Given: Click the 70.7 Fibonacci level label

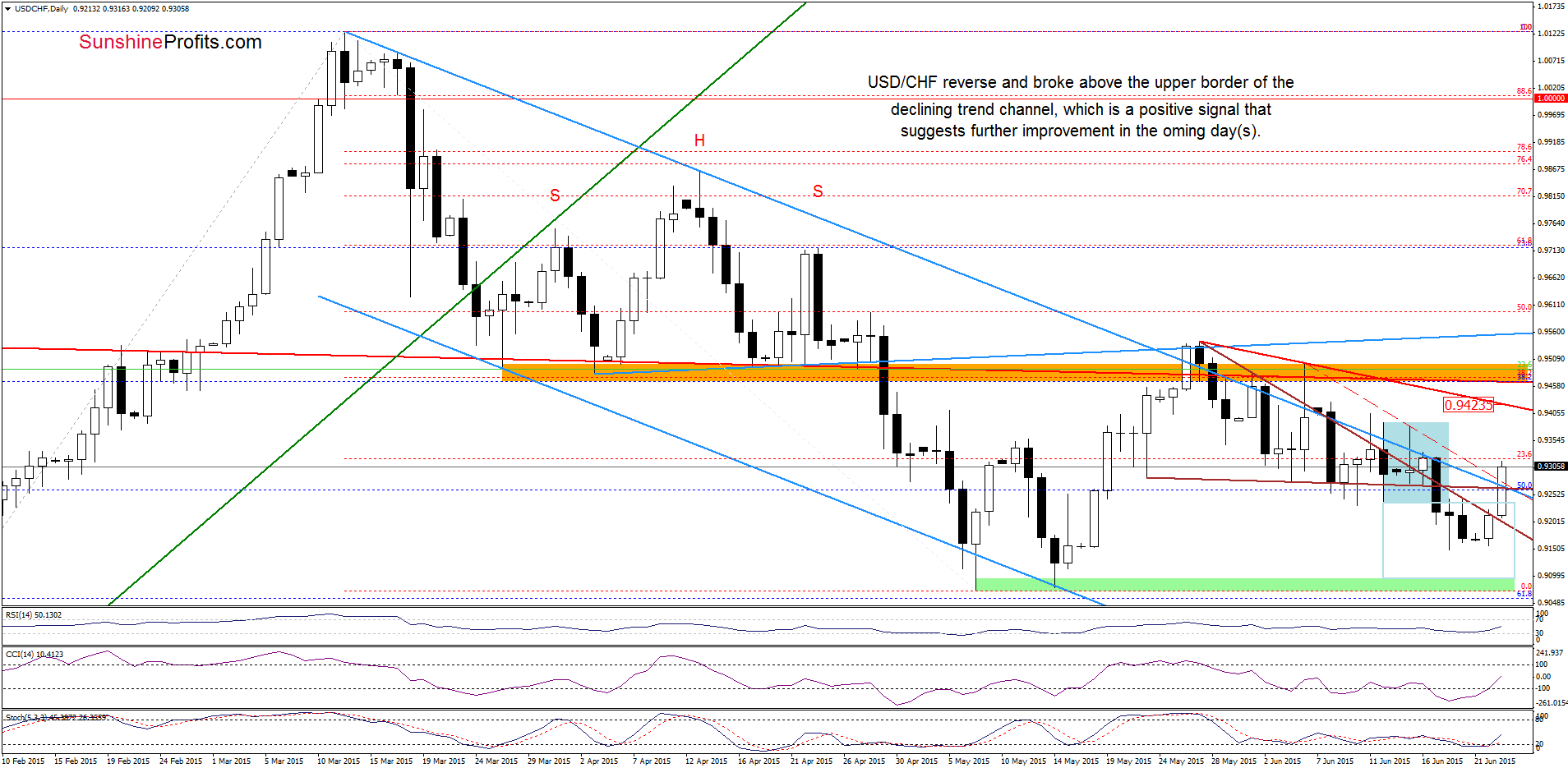Looking at the screenshot, I should pyautogui.click(x=1524, y=192).
